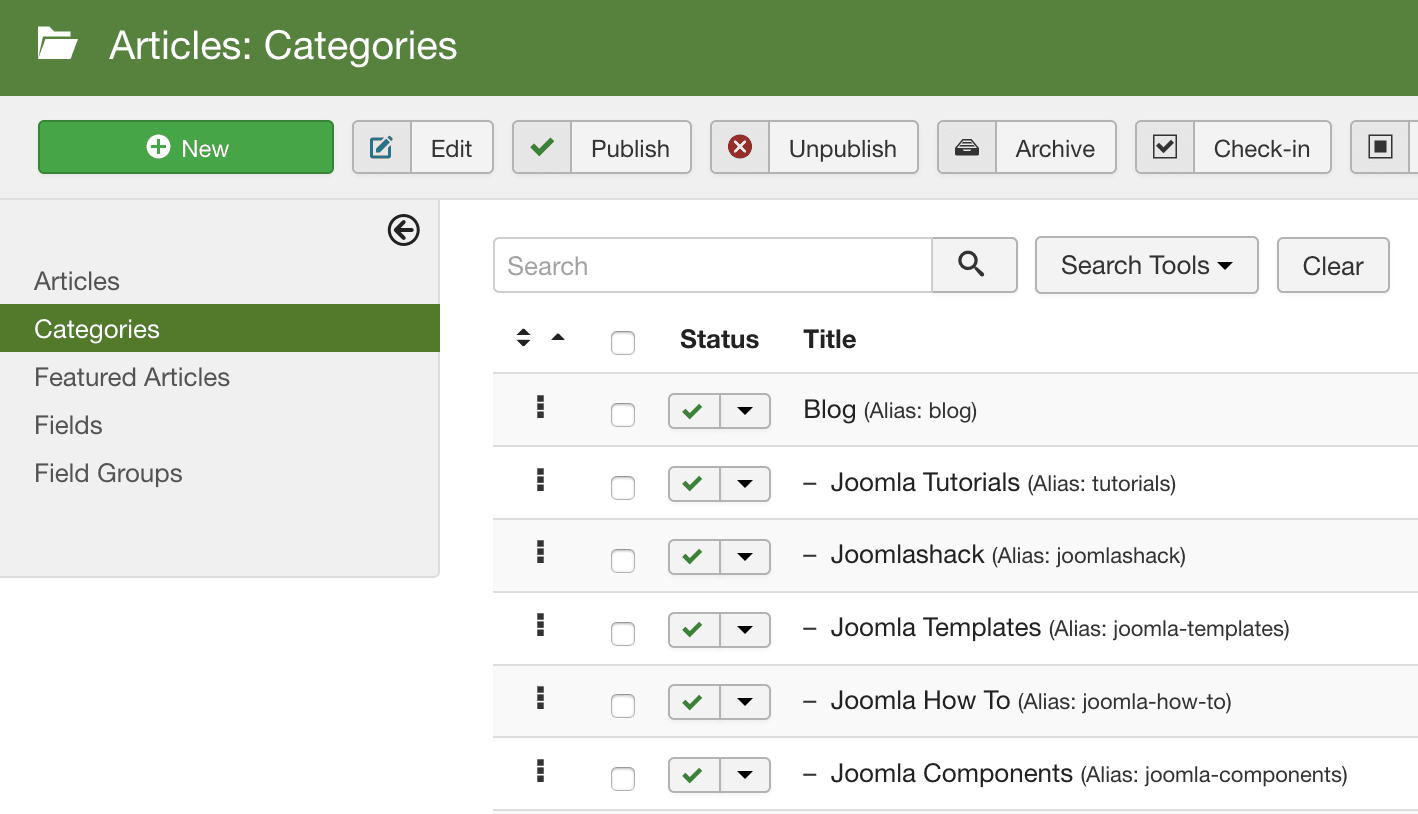The height and width of the screenshot is (814, 1418).
Task: Open Featured Articles in the sidebar
Action: [132, 377]
